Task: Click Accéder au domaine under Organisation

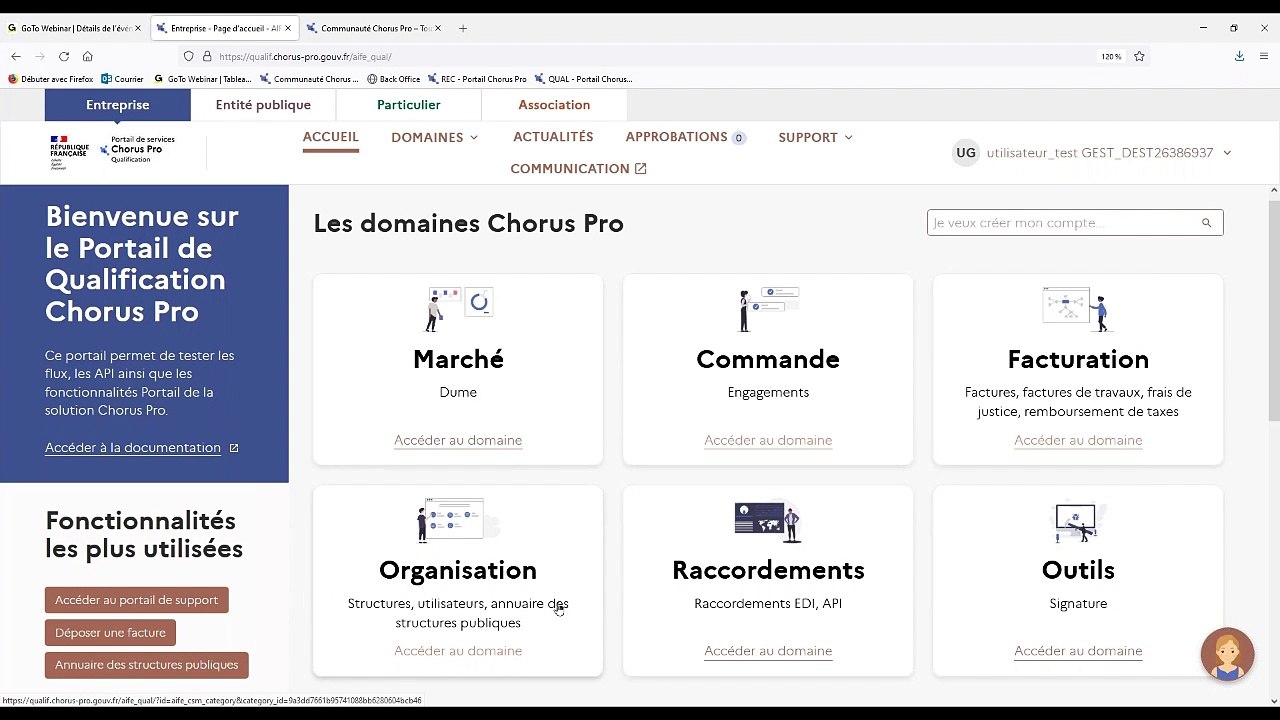Action: point(458,651)
